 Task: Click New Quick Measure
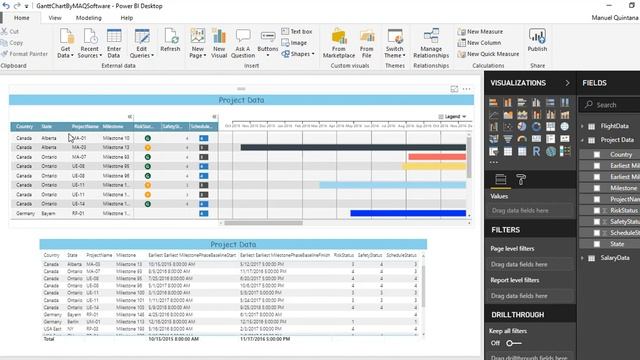489,54
